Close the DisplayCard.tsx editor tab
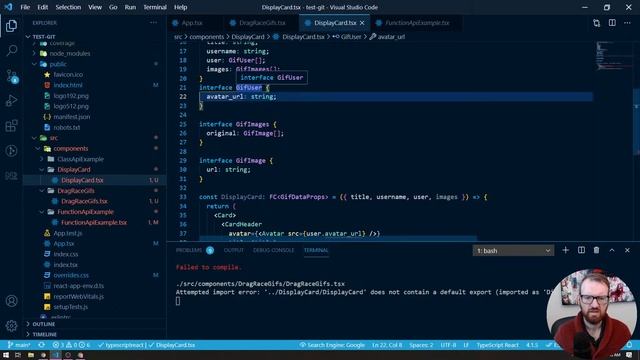Image resolution: width=640 pixels, height=360 pixels. pos(362,23)
